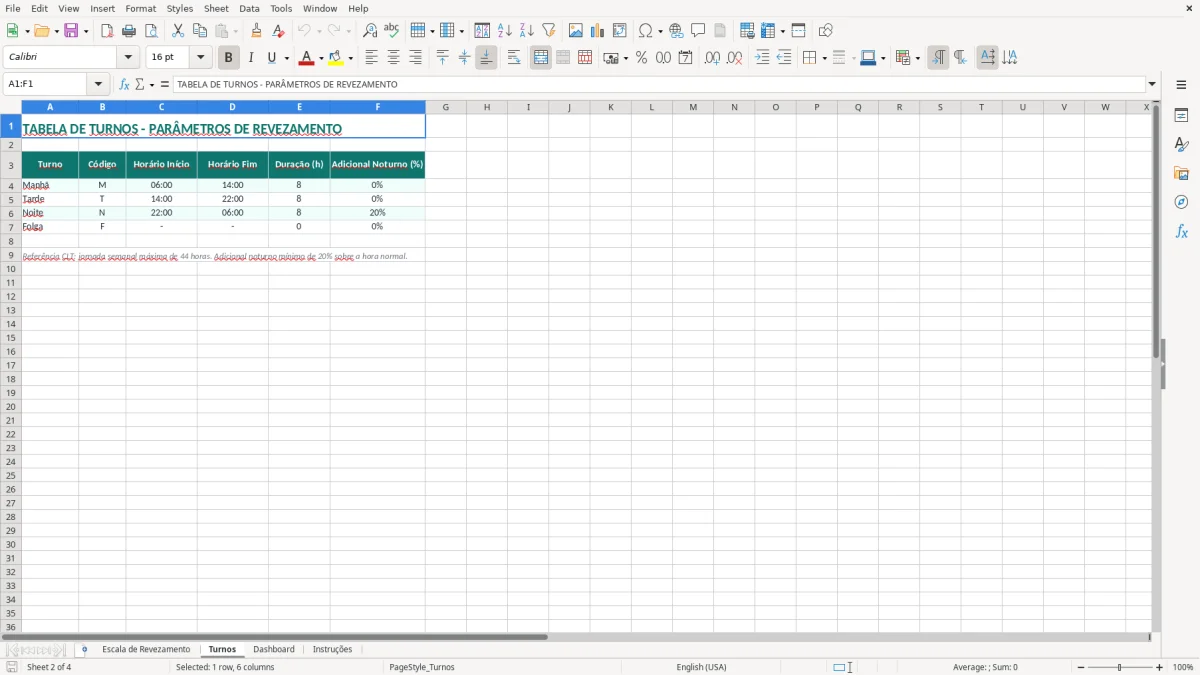The image size is (1200, 675).
Task: Toggle Merge and Center Cells
Action: pos(541,58)
